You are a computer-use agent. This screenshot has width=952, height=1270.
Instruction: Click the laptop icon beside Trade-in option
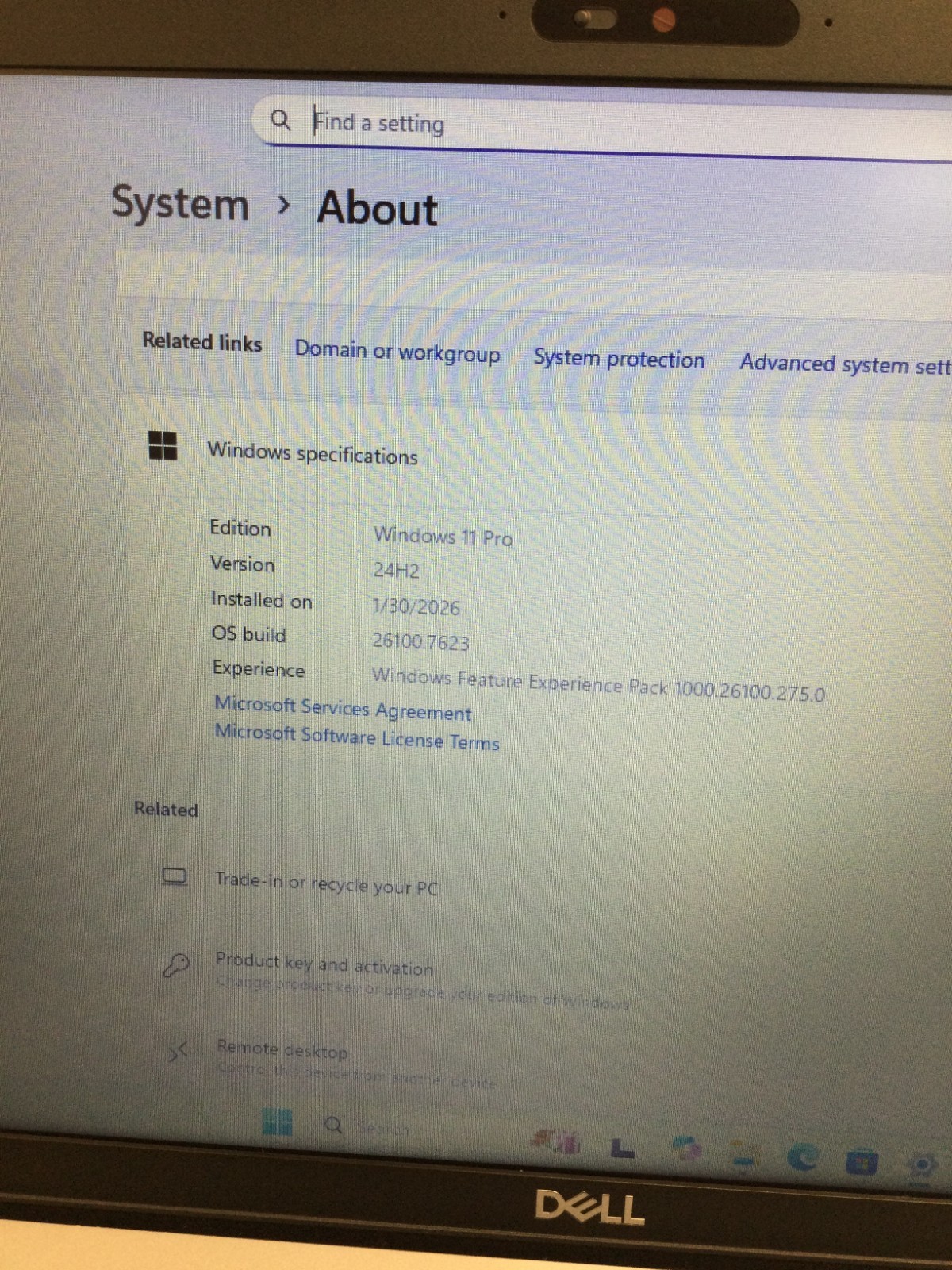(175, 877)
